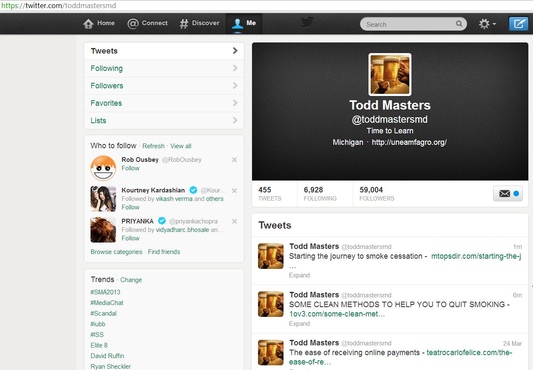Open the #SMA2013 trend
The image size is (533, 370).
[105, 292]
